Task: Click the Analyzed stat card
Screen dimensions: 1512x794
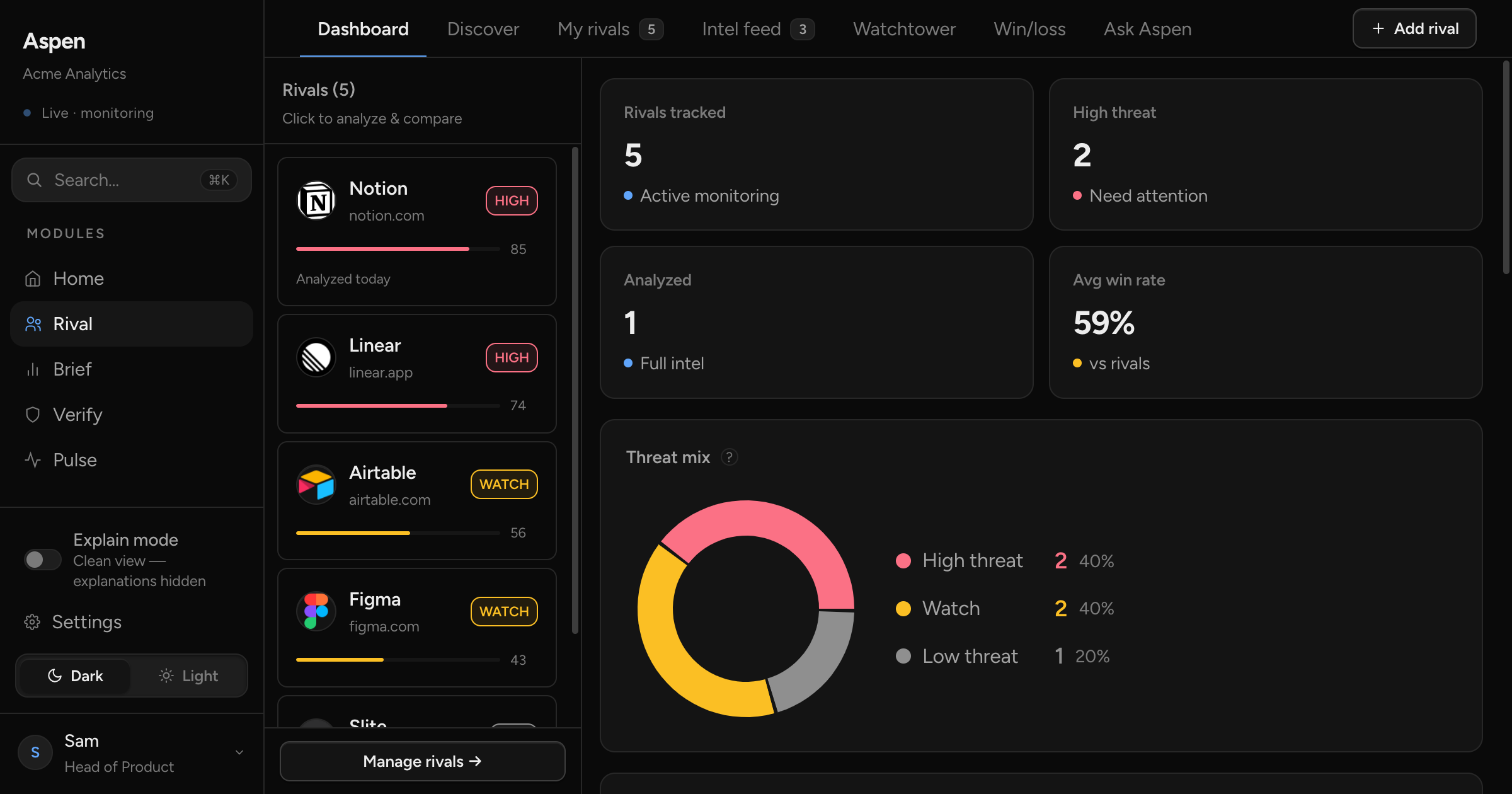Action: 816,322
